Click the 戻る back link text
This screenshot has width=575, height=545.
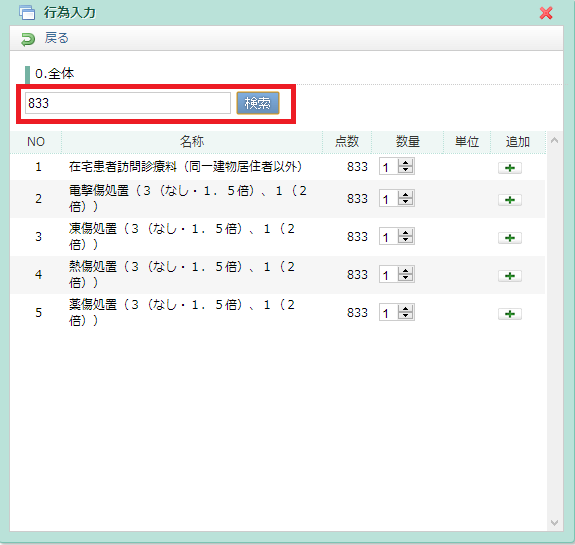pyautogui.click(x=56, y=38)
